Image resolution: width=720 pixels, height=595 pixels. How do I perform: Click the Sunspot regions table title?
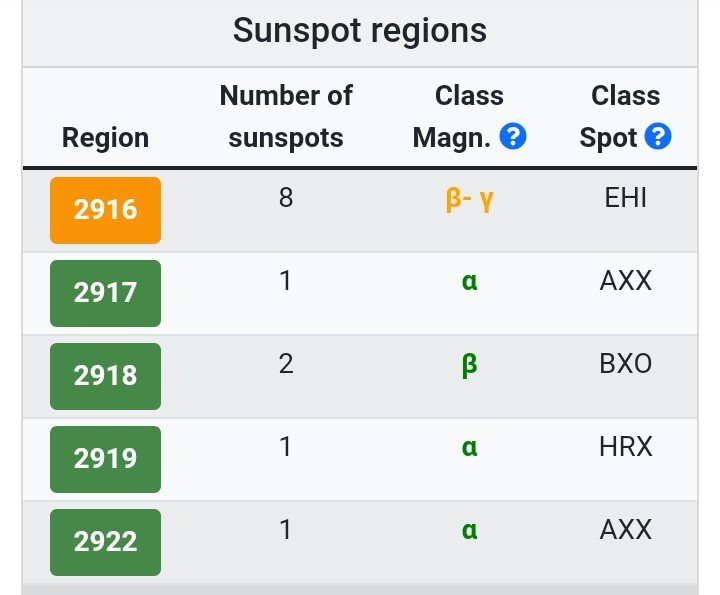pos(360,30)
